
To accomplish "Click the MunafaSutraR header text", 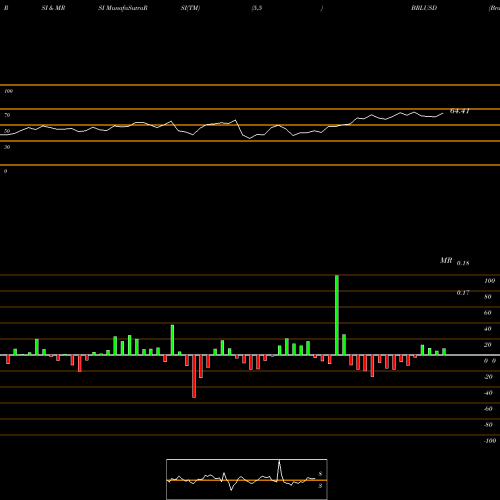I will [x=126, y=8].
